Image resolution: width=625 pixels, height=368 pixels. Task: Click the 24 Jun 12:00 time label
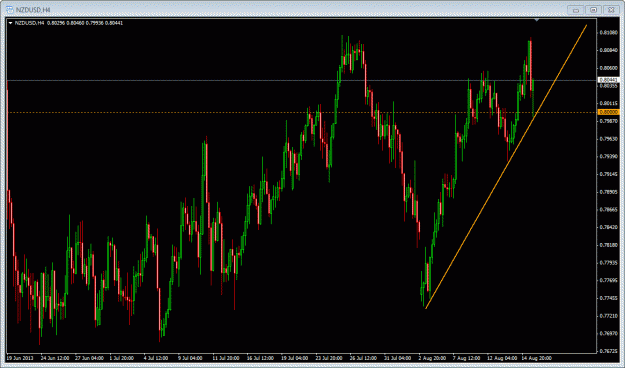click(x=55, y=358)
